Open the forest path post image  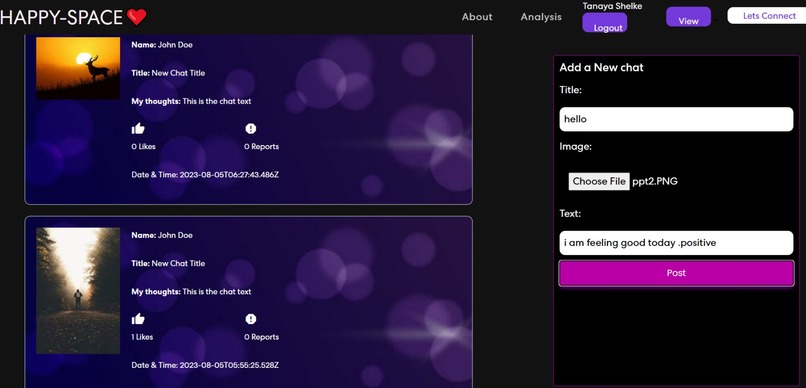pyautogui.click(x=78, y=291)
